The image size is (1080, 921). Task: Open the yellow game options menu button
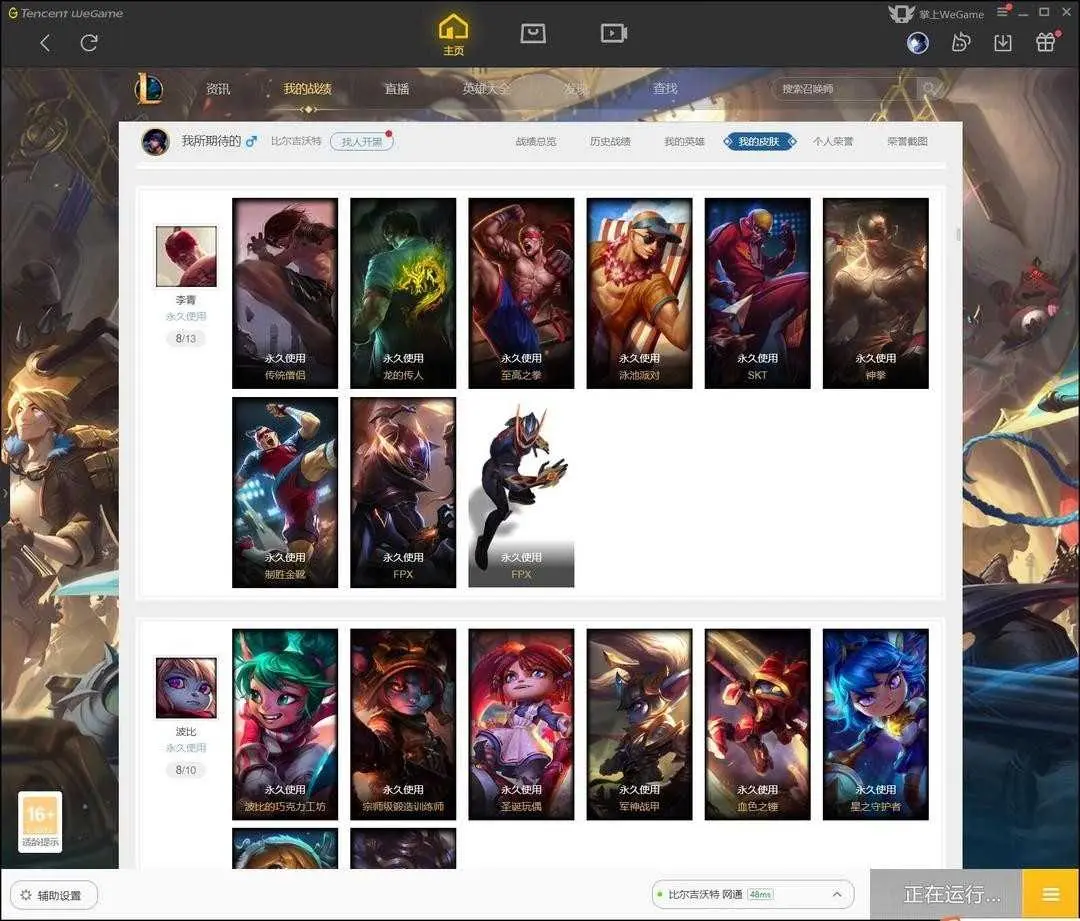click(1050, 894)
